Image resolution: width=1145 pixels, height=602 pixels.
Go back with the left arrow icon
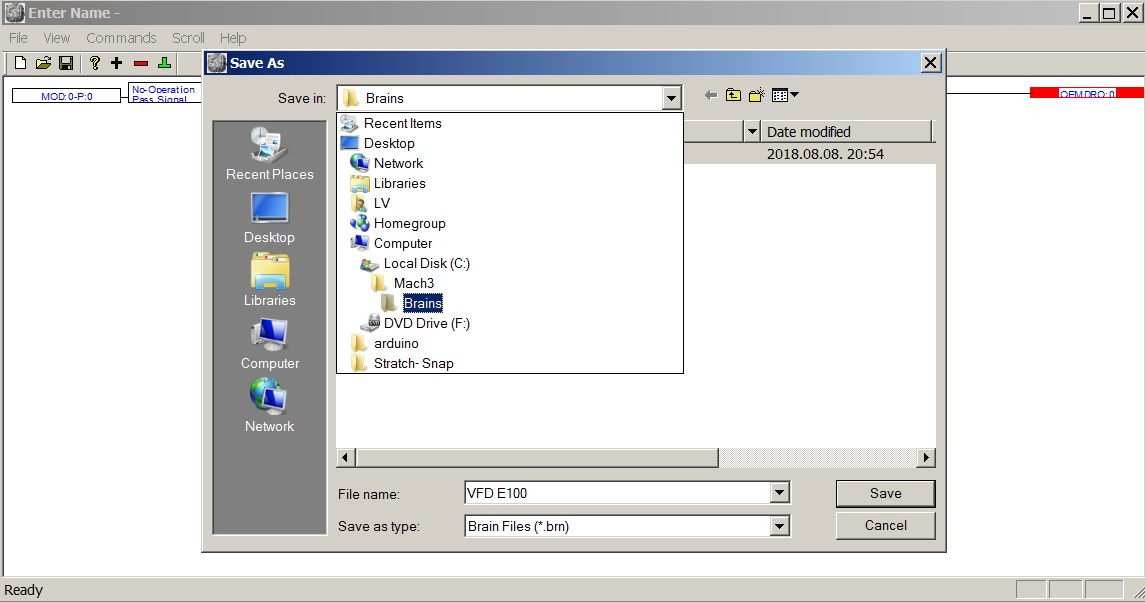tap(711, 95)
